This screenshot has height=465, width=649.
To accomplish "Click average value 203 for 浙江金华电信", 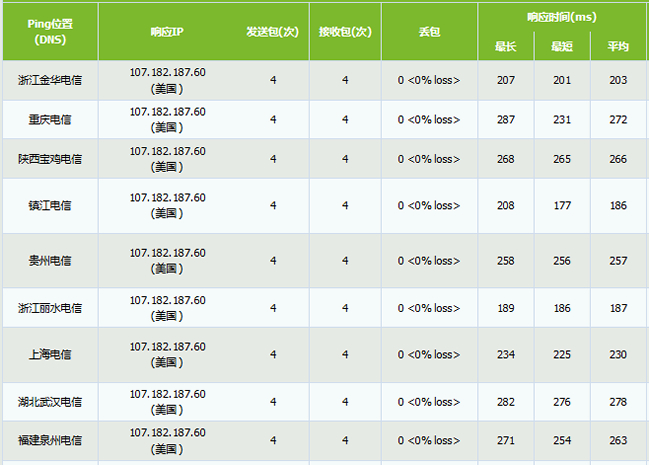I will point(618,80).
